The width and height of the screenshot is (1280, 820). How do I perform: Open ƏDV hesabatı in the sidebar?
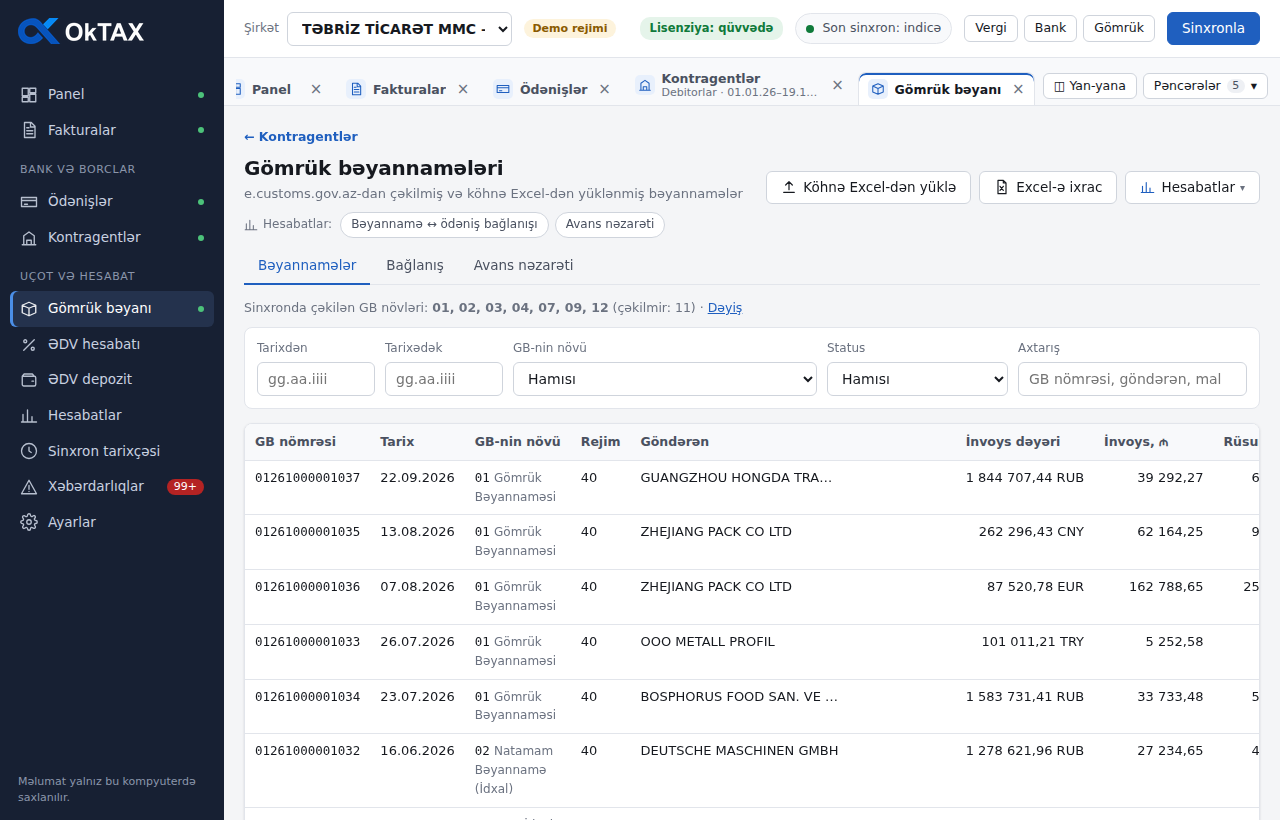[112, 344]
